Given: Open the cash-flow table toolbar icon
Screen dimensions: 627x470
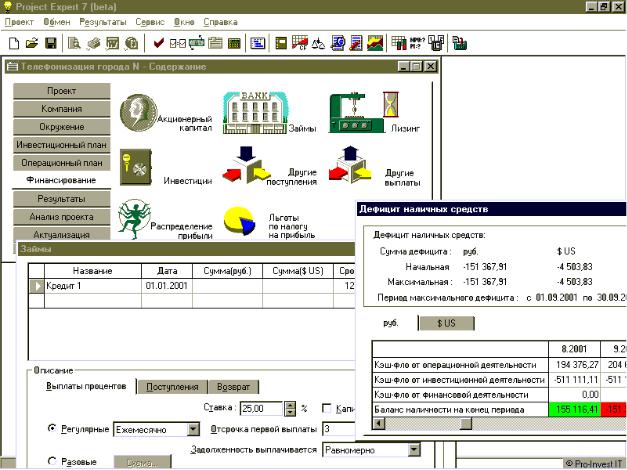Looking at the screenshot, I should [x=300, y=43].
